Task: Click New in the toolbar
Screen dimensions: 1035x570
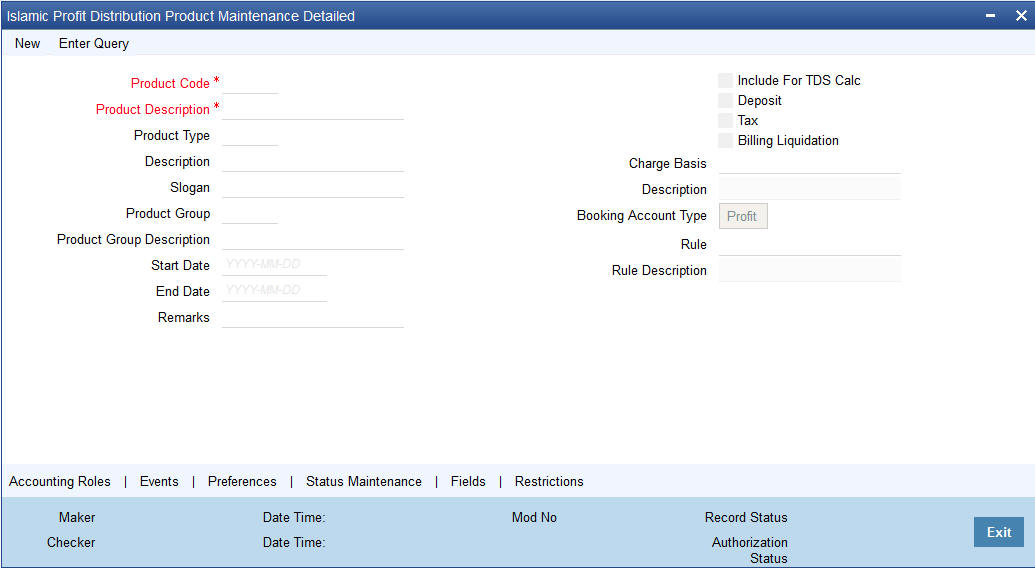Action: 28,44
